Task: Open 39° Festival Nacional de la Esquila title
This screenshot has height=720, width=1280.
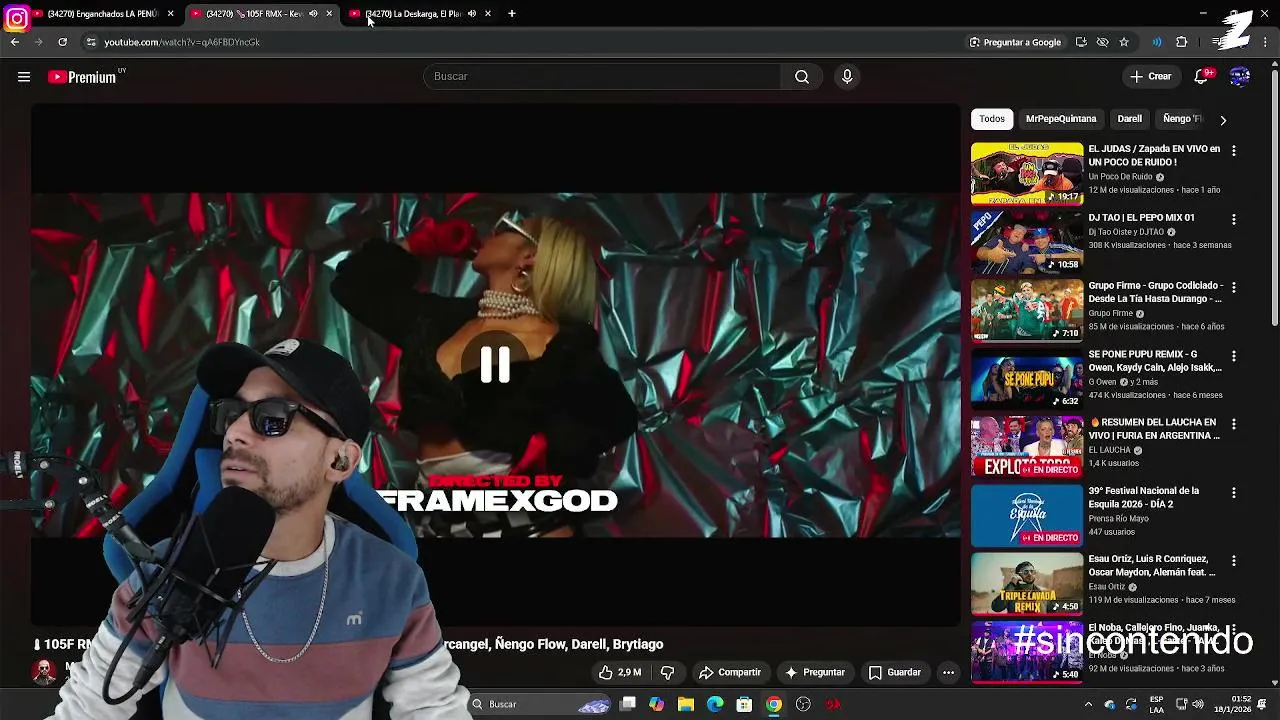Action: pos(1143,497)
